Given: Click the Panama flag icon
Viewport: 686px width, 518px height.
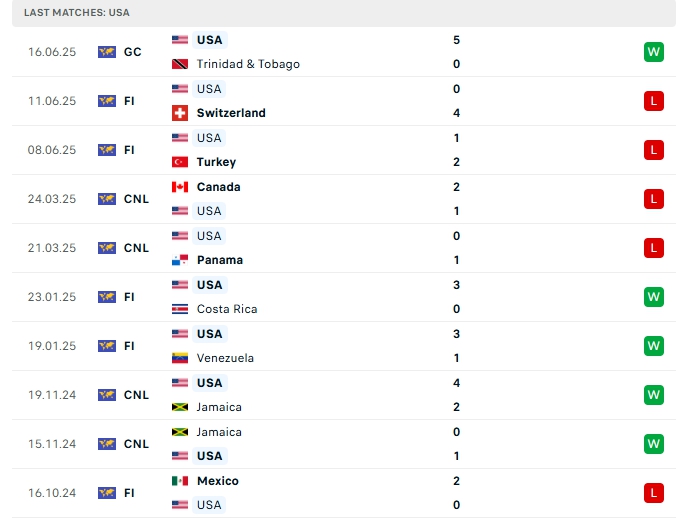Looking at the screenshot, I should coord(180,260).
